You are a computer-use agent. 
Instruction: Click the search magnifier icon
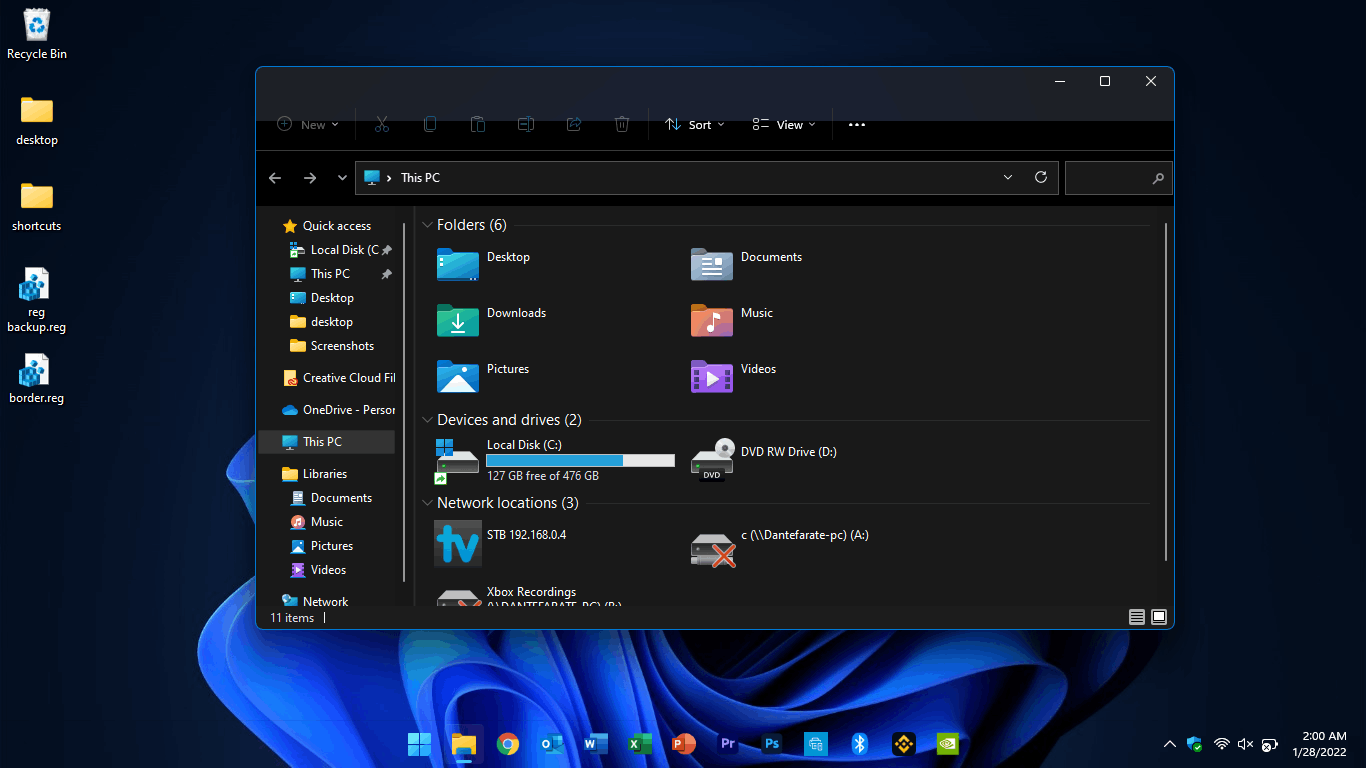pos(1158,178)
